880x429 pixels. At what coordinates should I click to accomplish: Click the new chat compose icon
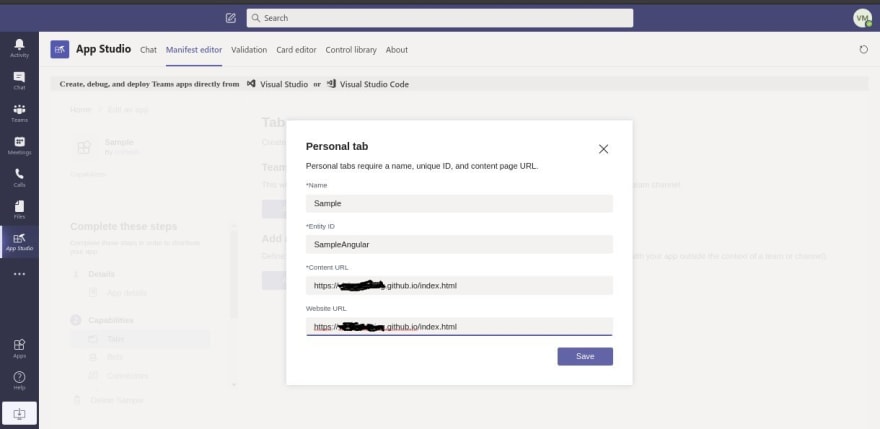[x=231, y=18]
